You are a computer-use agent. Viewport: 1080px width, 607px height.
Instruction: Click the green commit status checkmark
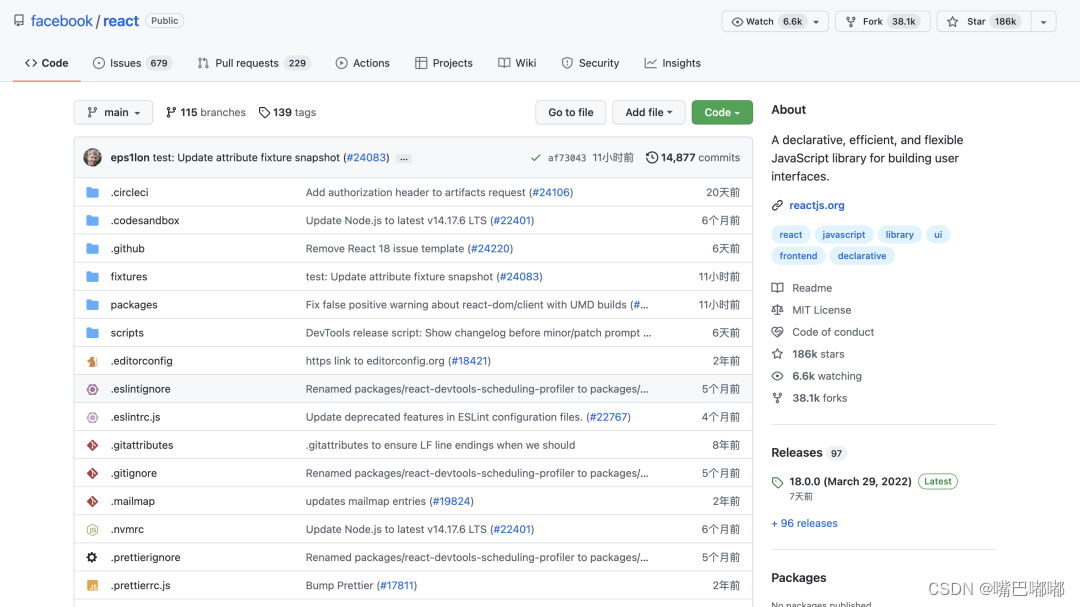click(535, 158)
